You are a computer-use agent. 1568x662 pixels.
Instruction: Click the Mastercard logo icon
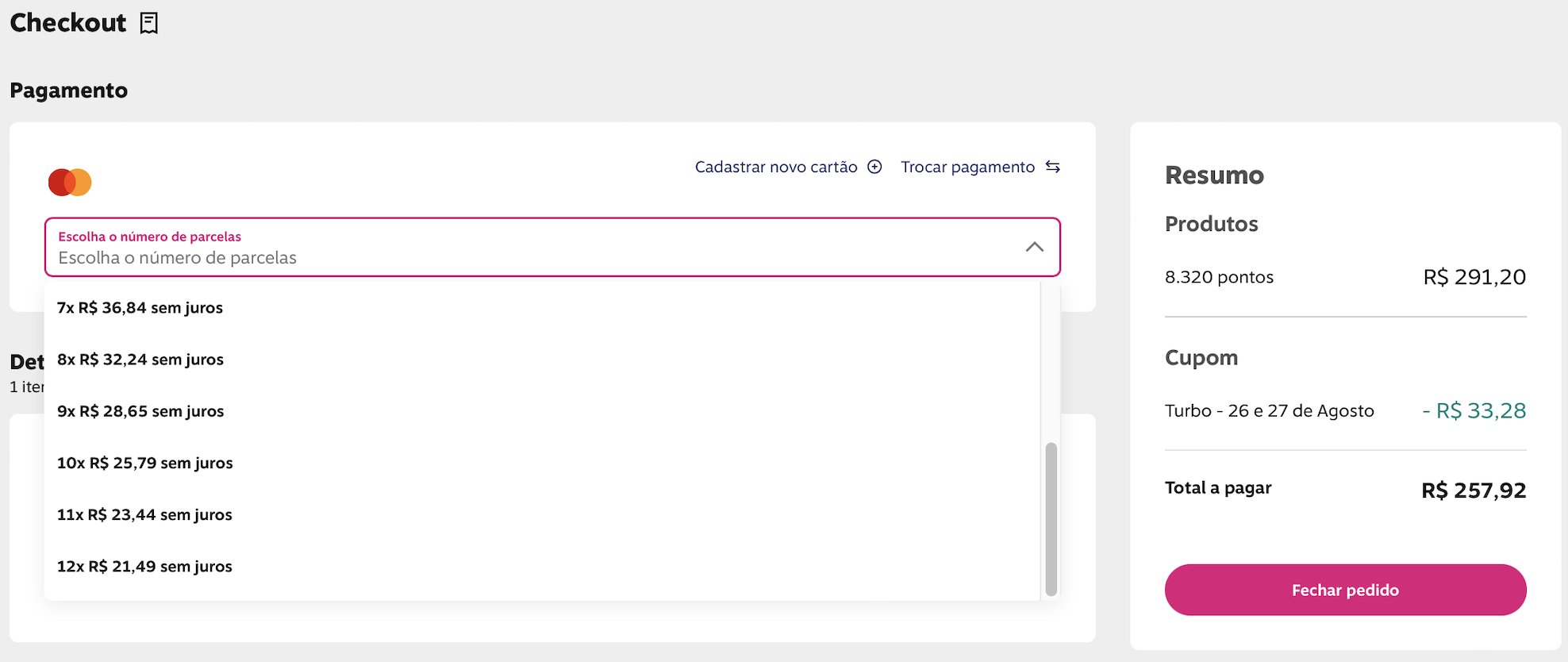coord(70,182)
